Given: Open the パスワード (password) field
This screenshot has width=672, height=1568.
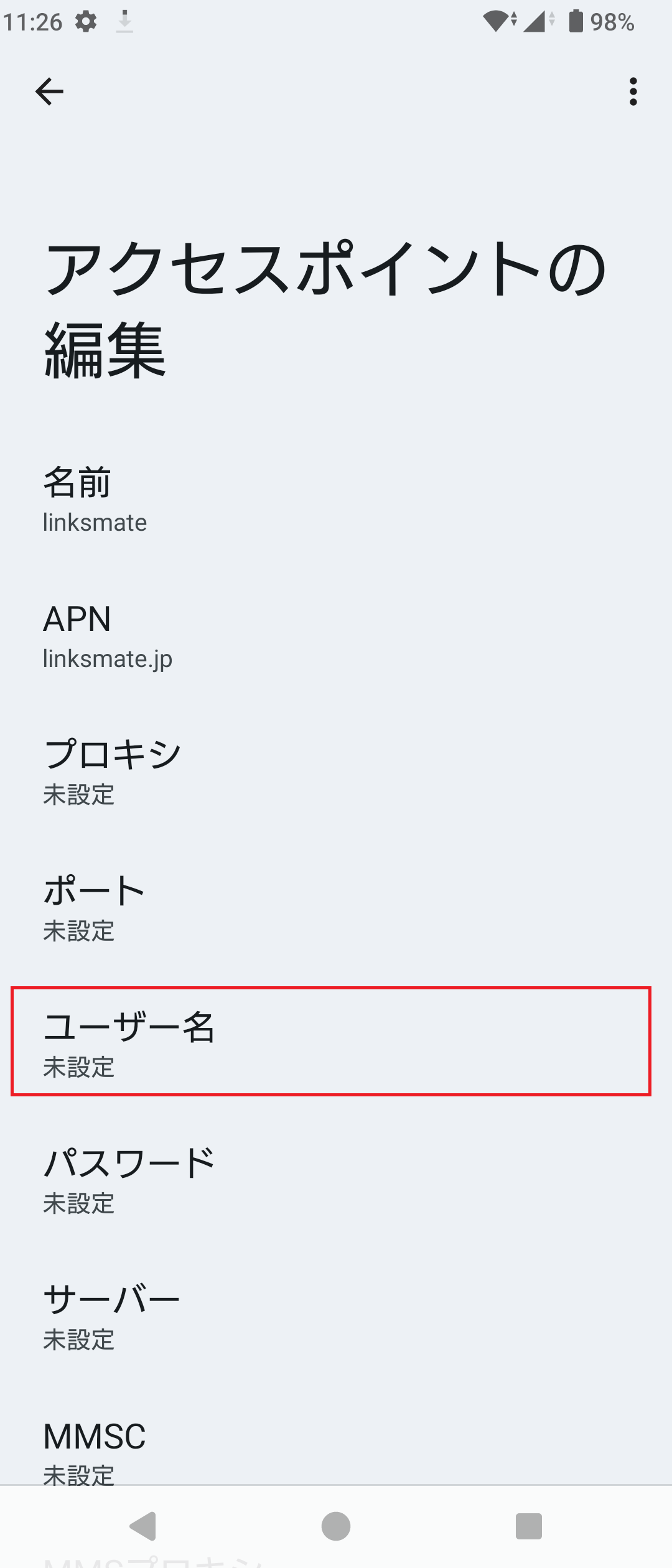Looking at the screenshot, I should [336, 1179].
